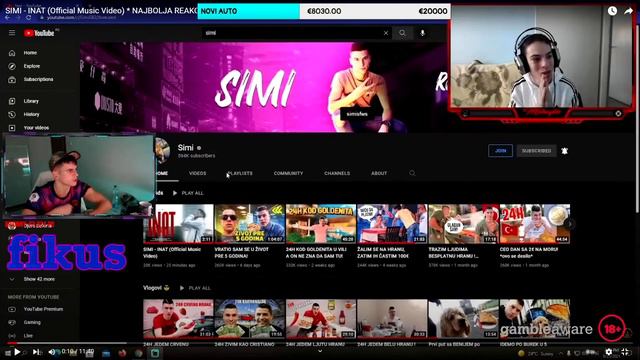Open 'VRATIO SAM SE U ŽIVOT' video thumbnail

point(250,224)
